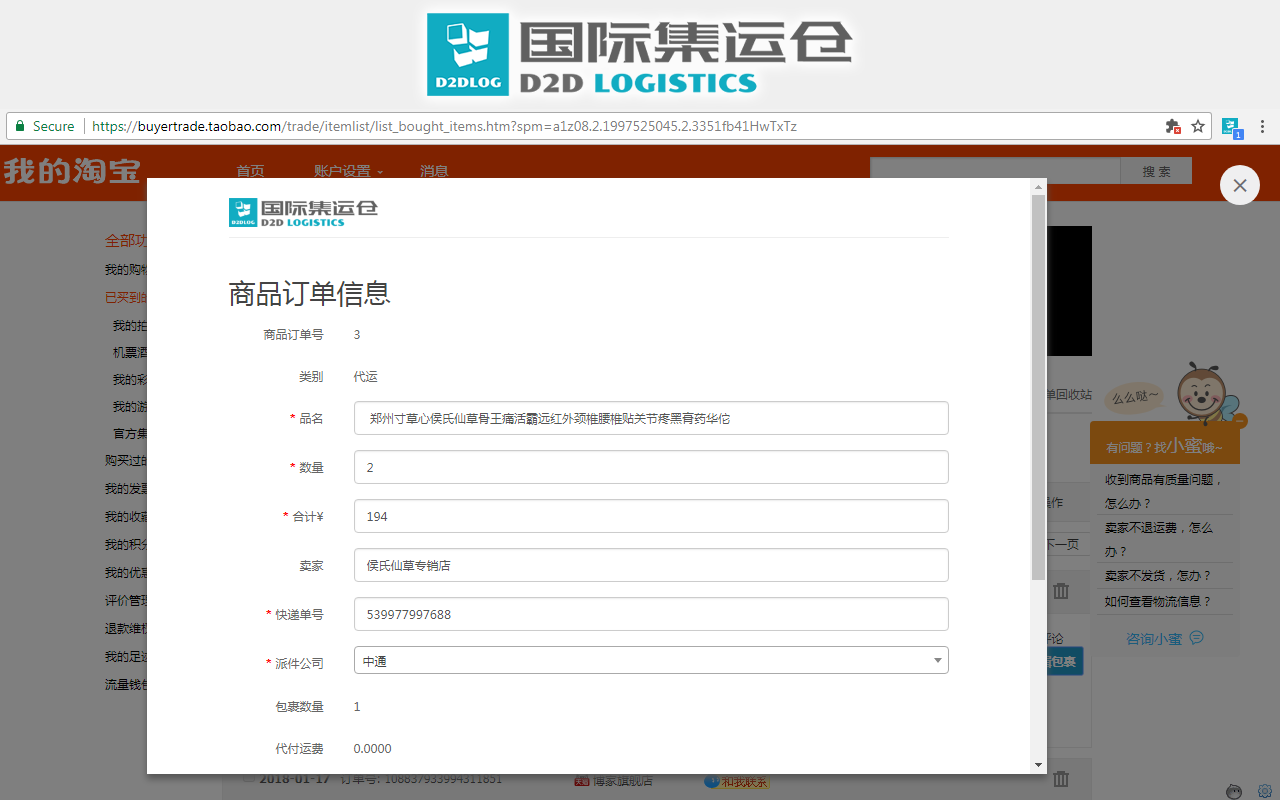Open the 派件公司 courier dropdown

(651, 660)
